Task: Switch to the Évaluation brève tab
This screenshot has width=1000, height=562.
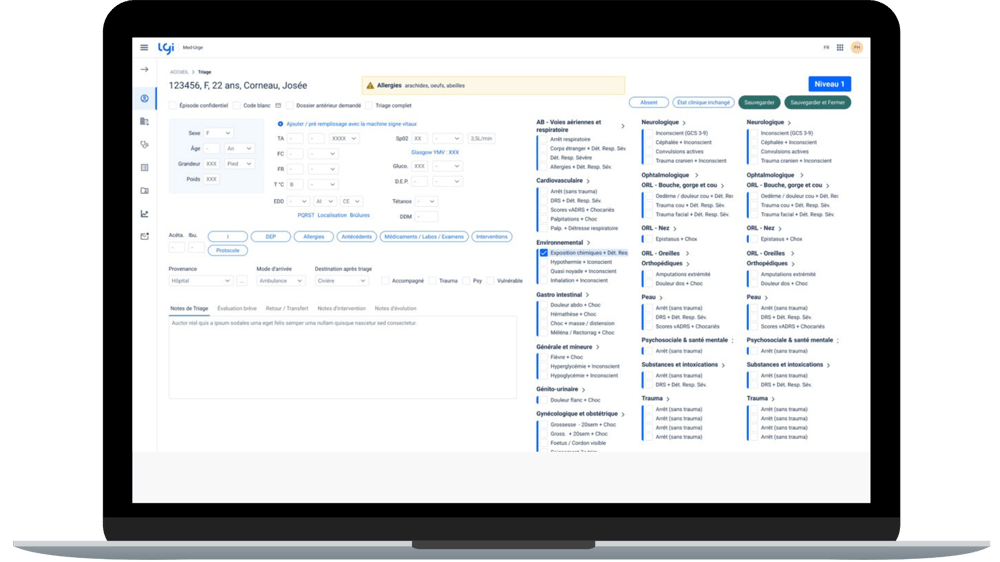Action: (x=237, y=308)
